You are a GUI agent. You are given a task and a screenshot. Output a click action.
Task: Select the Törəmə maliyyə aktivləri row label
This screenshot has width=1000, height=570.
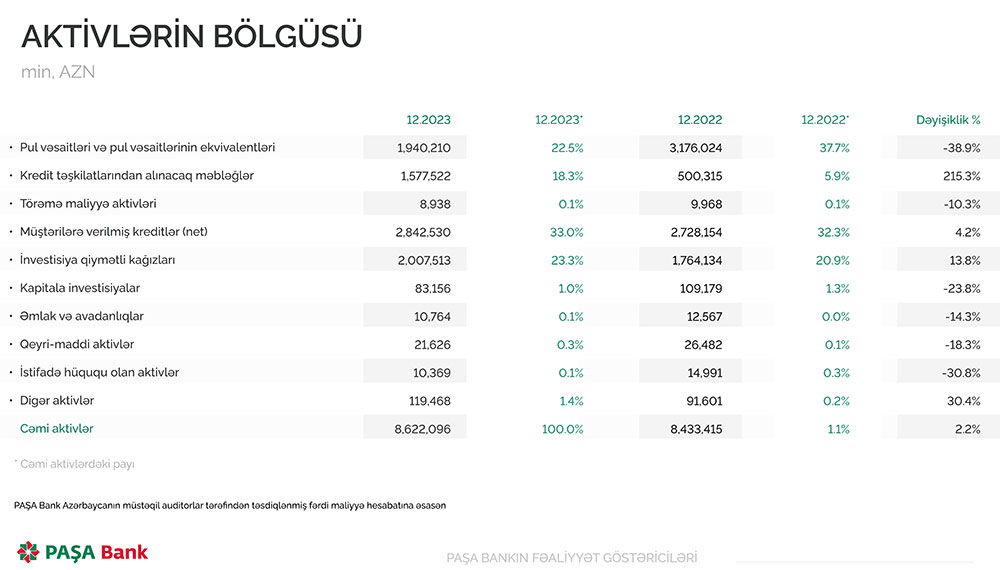pyautogui.click(x=88, y=204)
